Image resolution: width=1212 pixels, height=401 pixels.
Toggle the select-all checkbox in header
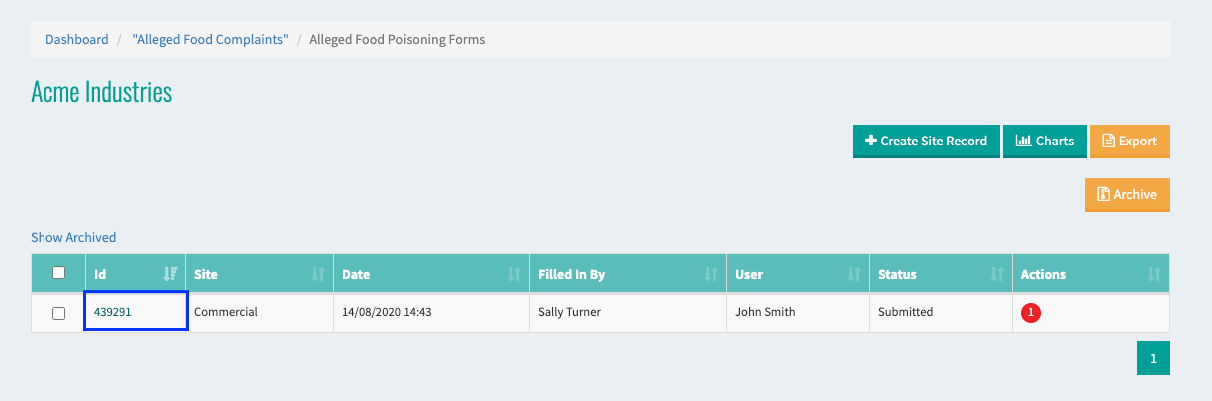[58, 273]
